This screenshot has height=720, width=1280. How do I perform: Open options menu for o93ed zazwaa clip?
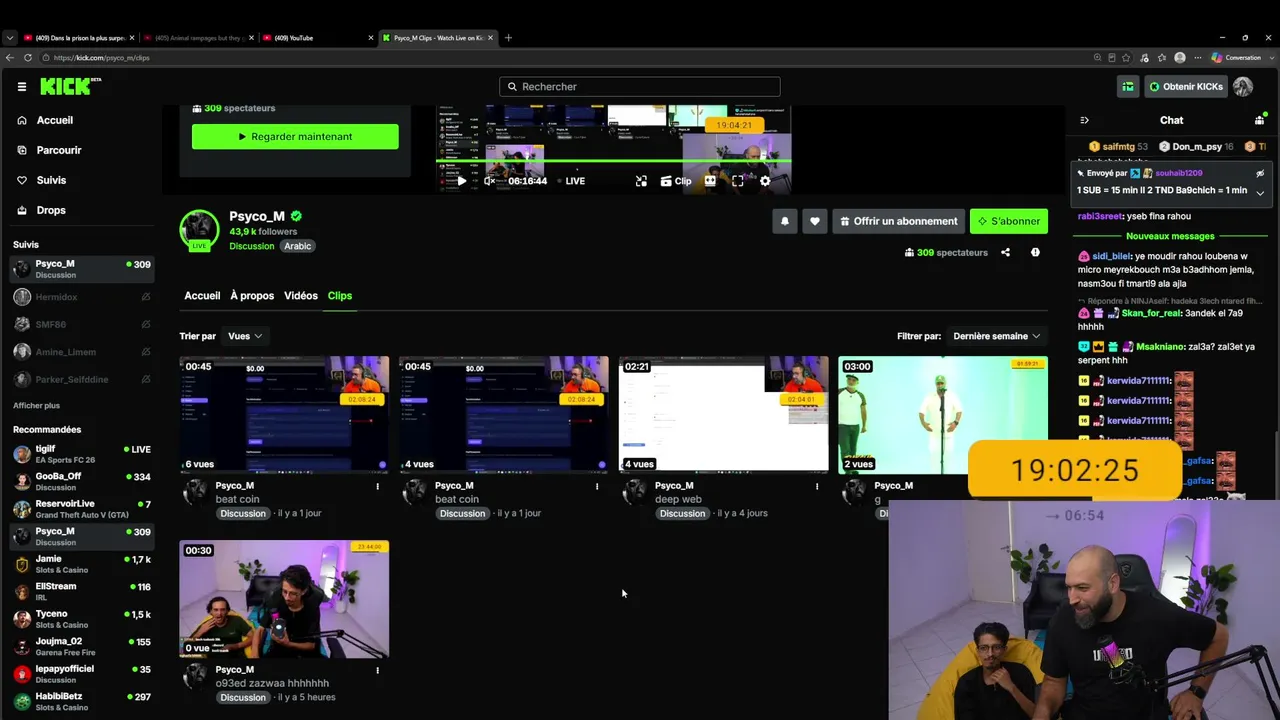[377, 671]
